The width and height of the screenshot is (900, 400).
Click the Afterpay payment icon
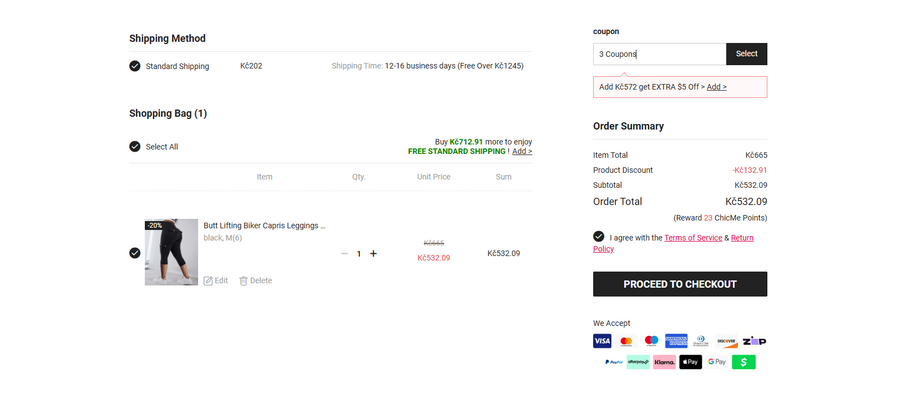click(638, 362)
